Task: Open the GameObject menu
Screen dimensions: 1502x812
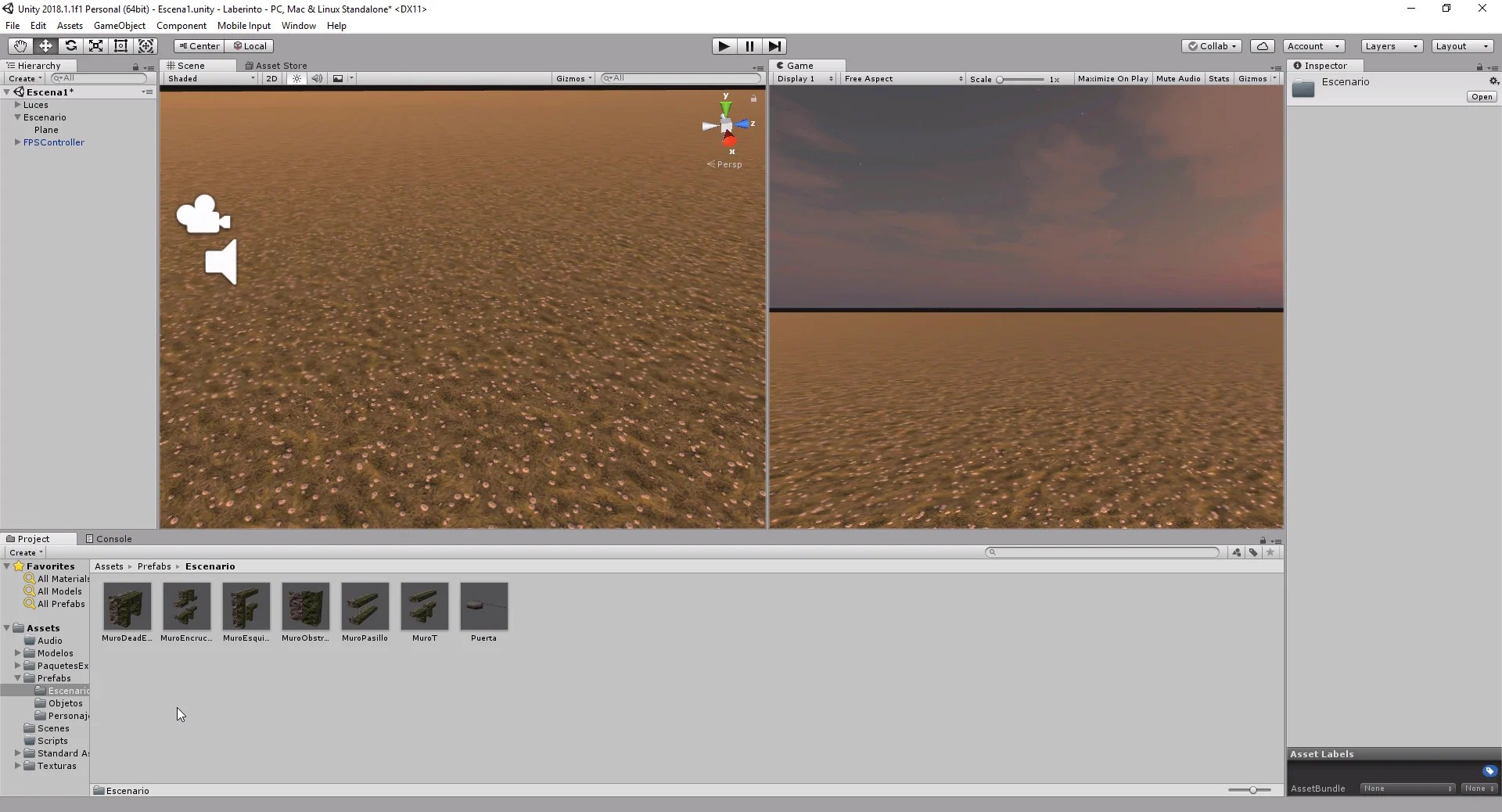Action: tap(119, 25)
